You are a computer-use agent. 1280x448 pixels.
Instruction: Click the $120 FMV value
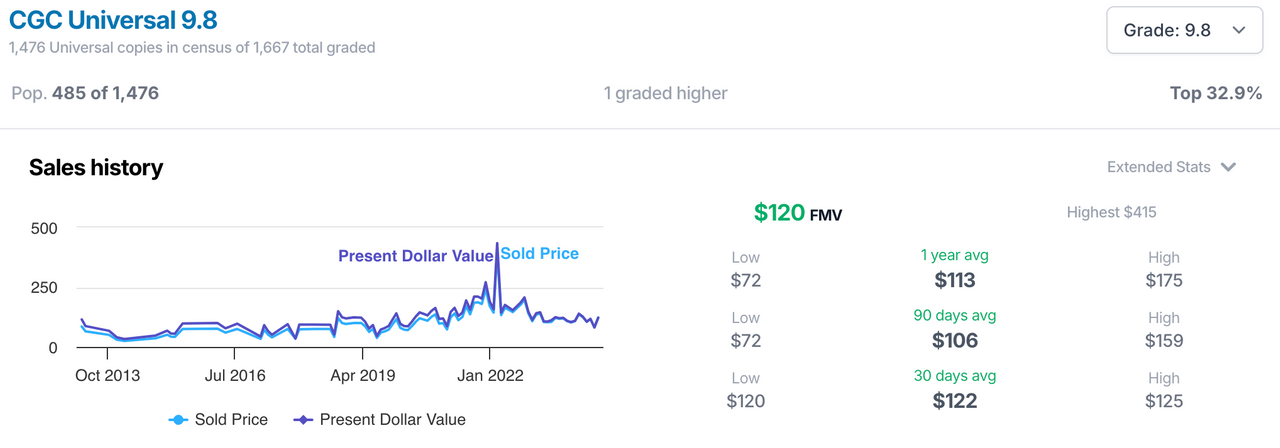pos(798,212)
